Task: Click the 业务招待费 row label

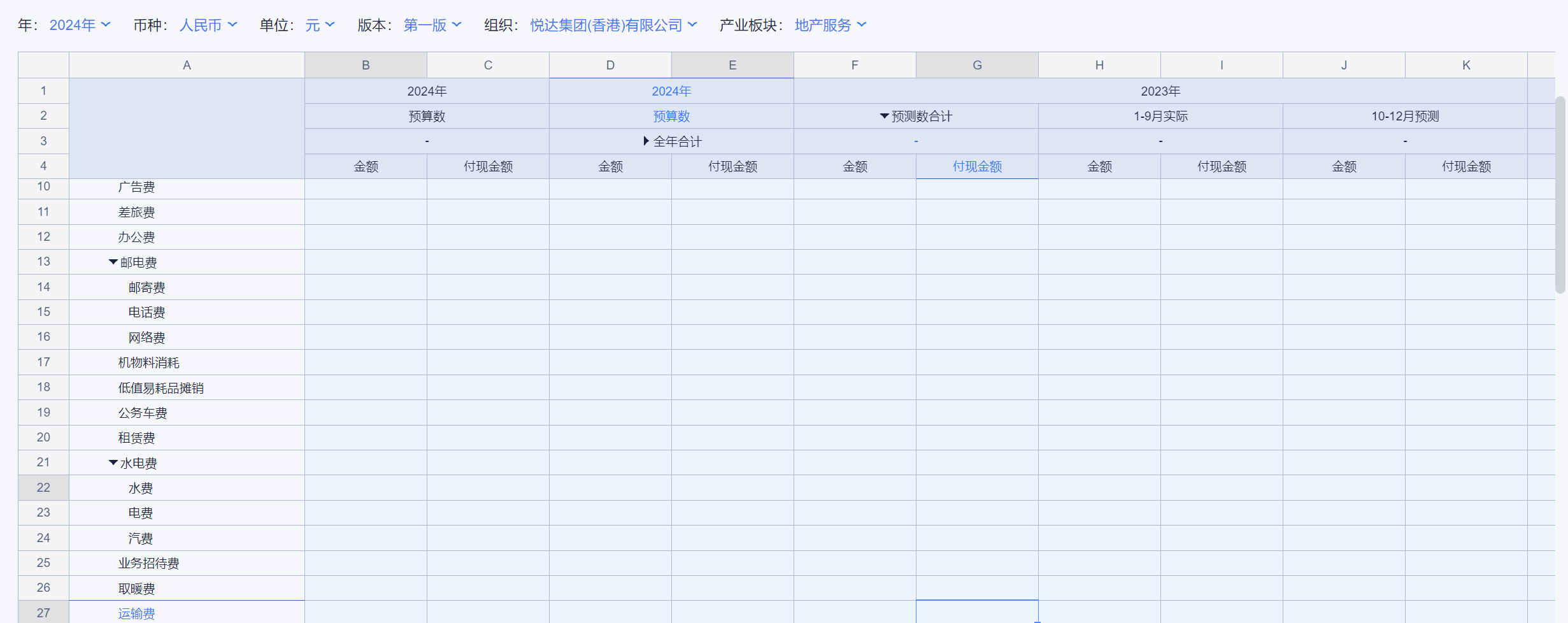Action: (x=148, y=563)
